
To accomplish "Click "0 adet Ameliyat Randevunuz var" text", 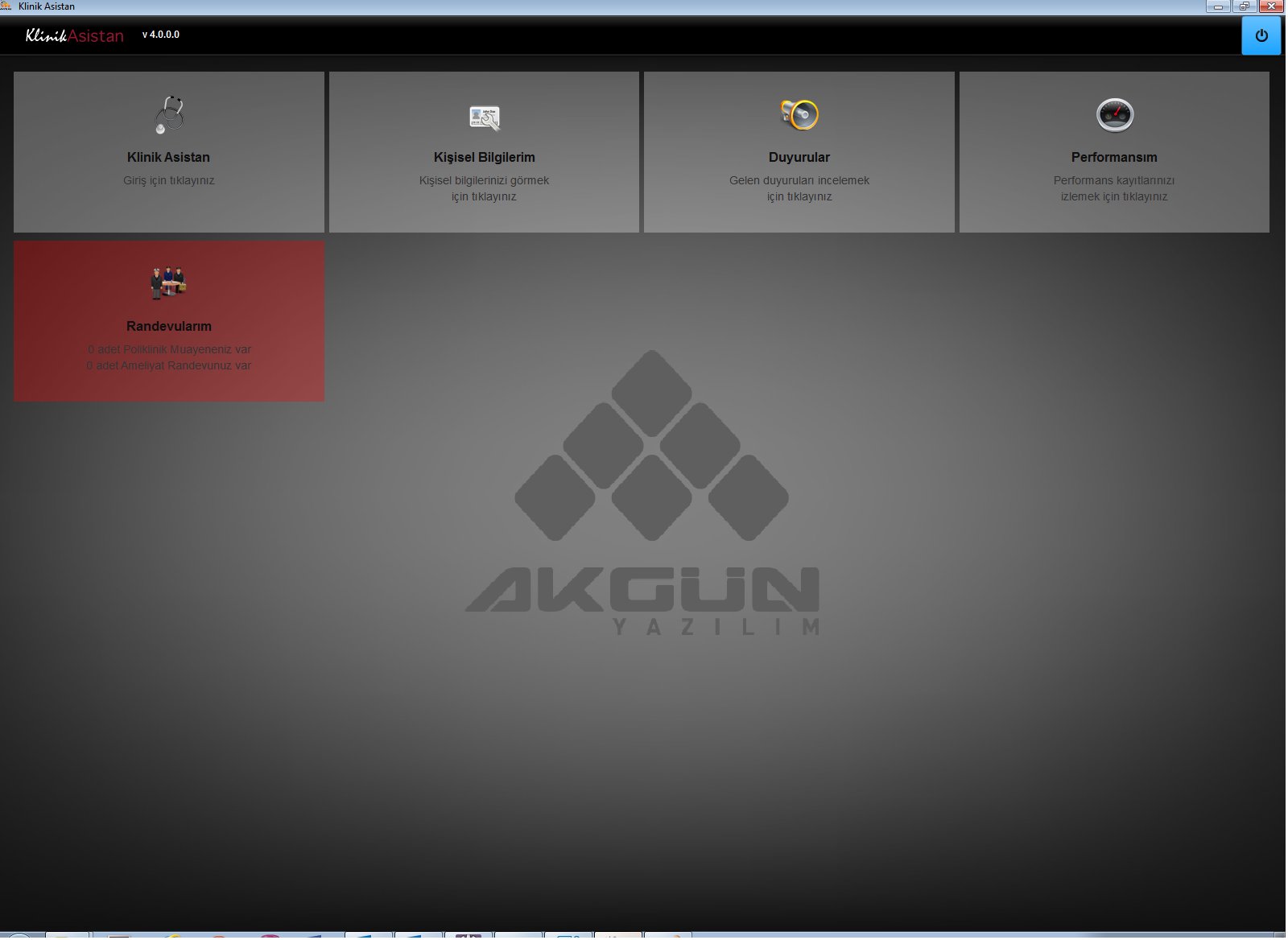I will [169, 365].
